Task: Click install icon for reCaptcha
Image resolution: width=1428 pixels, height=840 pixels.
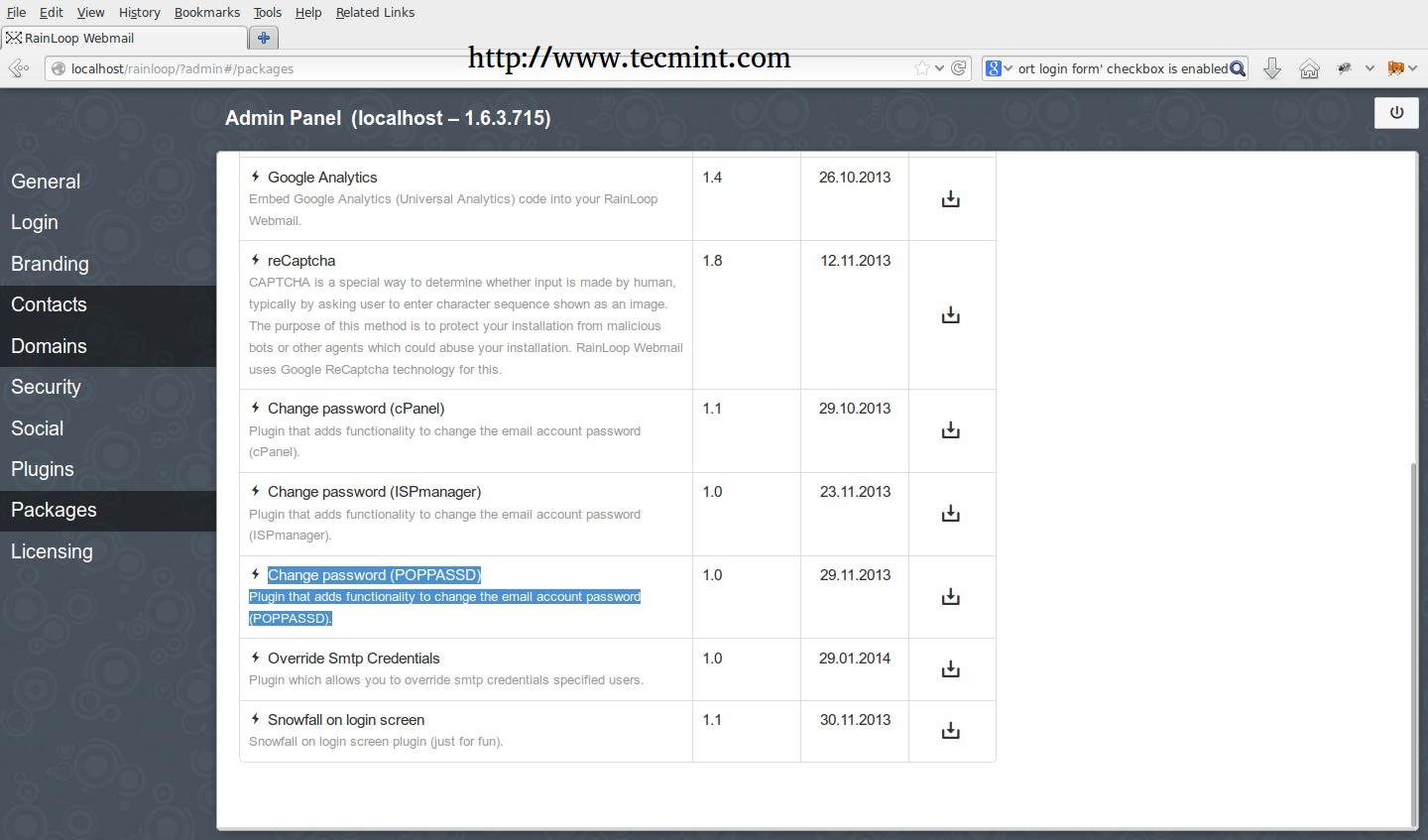Action: pos(950,315)
